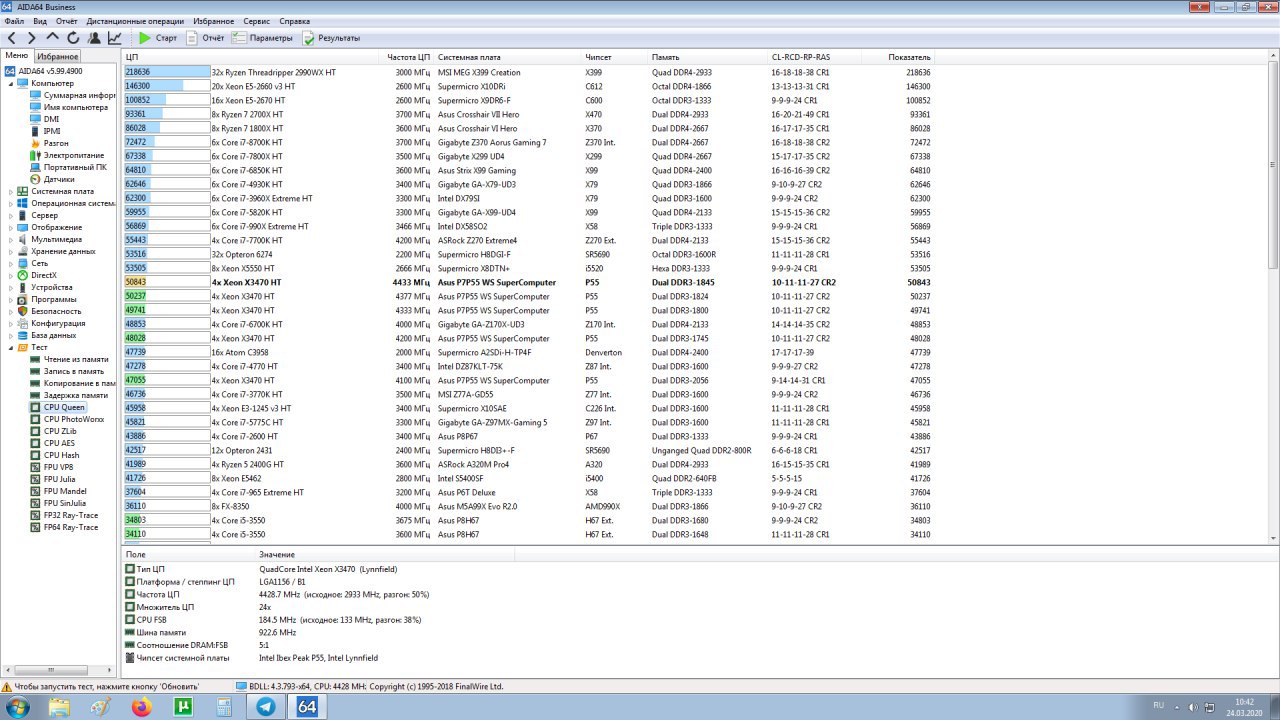
Task: Open Calculator from the taskbar
Action: tap(225, 707)
